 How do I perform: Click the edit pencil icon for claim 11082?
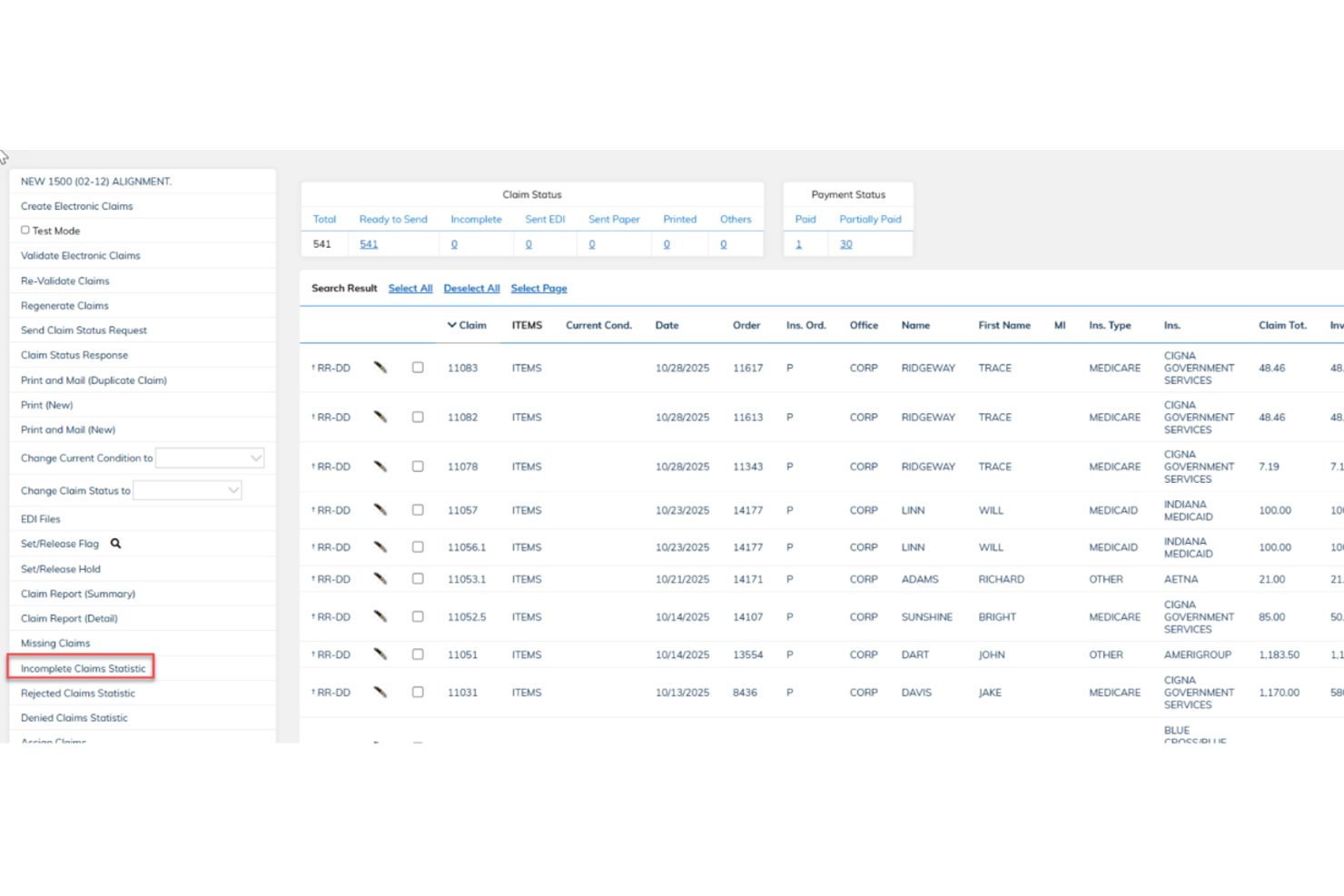(x=380, y=417)
